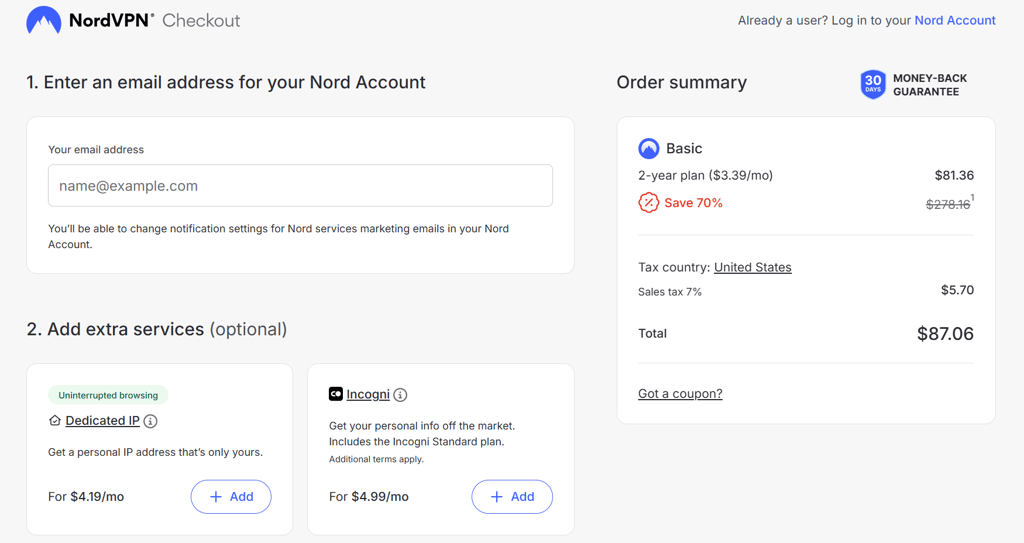Viewport: 1024px width, 543px height.
Task: Click the Additional terms apply note
Action: (x=376, y=459)
